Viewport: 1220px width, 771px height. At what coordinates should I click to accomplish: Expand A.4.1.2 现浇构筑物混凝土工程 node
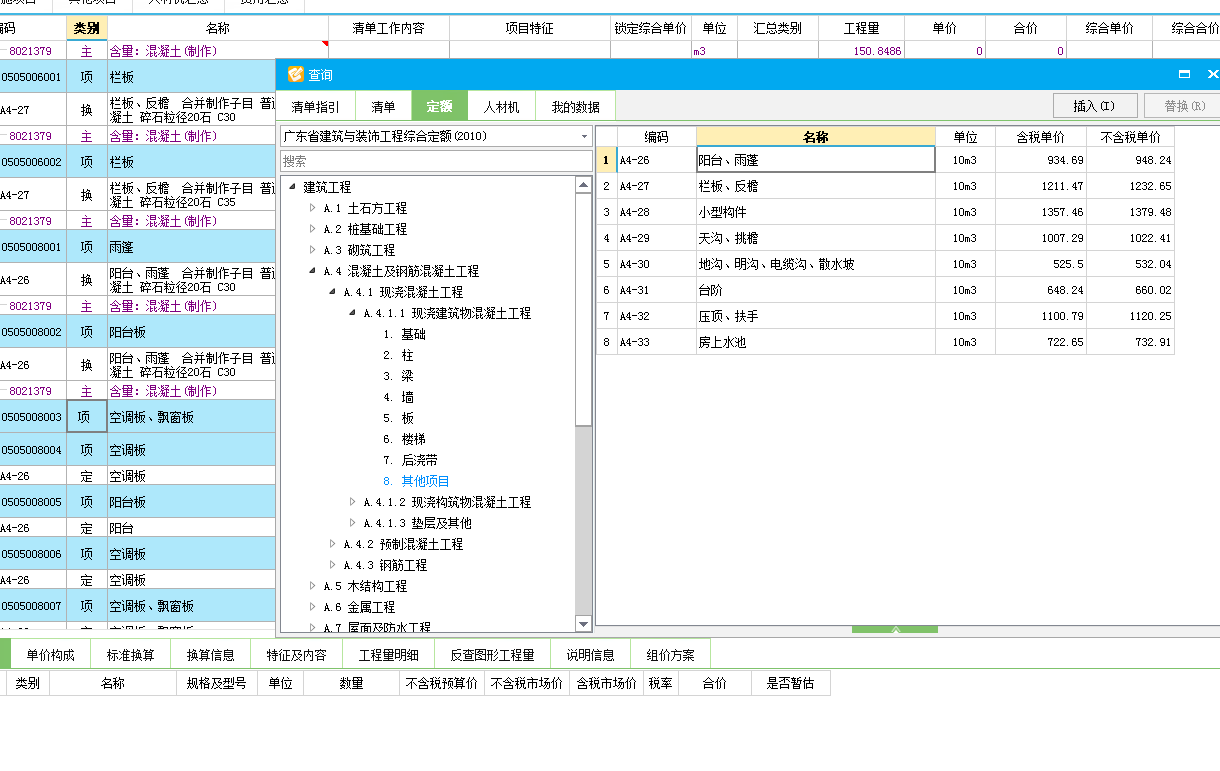(x=352, y=502)
